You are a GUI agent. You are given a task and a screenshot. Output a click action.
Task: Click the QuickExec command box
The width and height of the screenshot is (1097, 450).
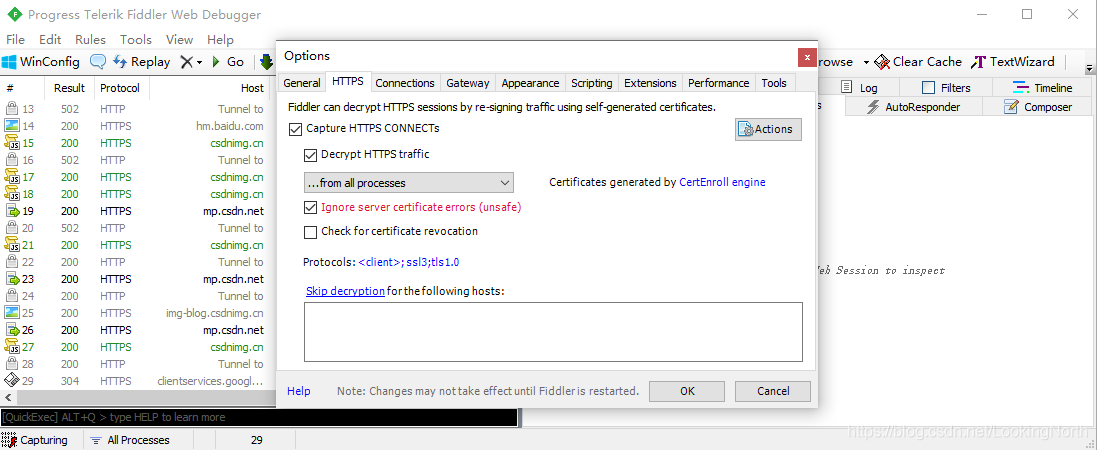coord(259,417)
